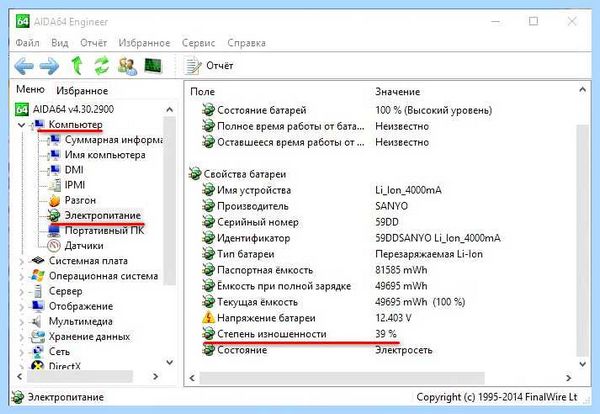Click the Мультимедиа speaker icon
Screen dimensions: 600x414
coord(37,321)
